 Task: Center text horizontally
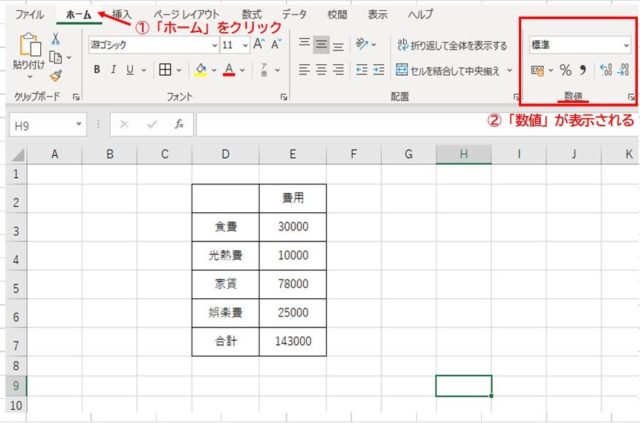[x=321, y=70]
